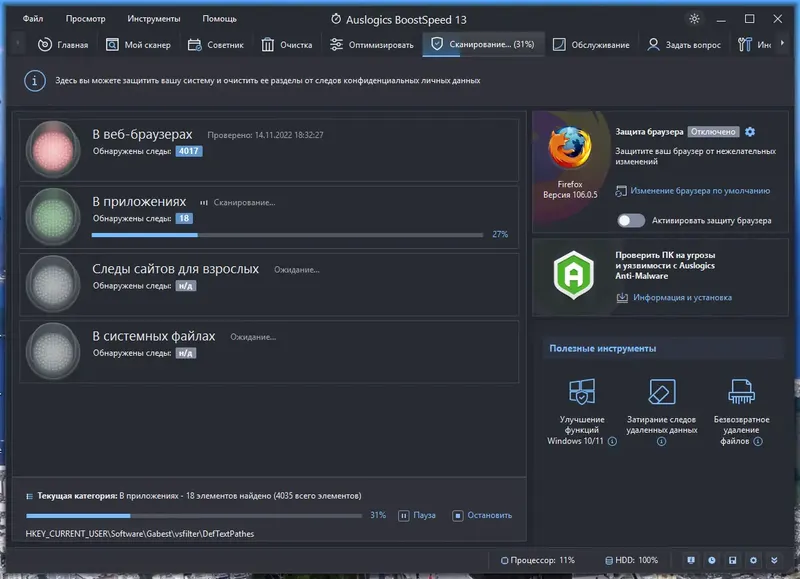Click the pause icon beside Сканирование...
The height and width of the screenshot is (579, 800).
(204, 203)
